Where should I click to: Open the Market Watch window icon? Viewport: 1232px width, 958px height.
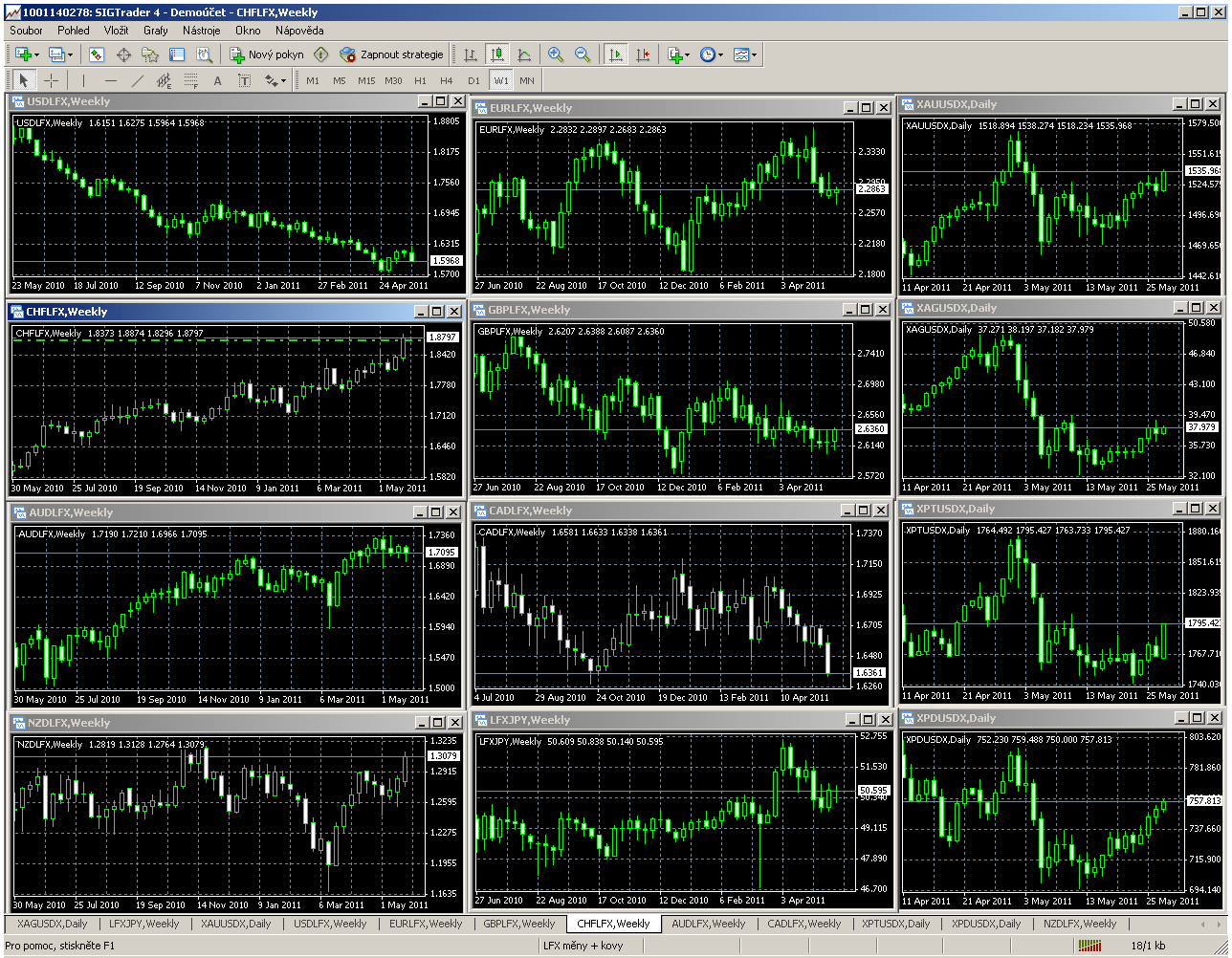[97, 54]
